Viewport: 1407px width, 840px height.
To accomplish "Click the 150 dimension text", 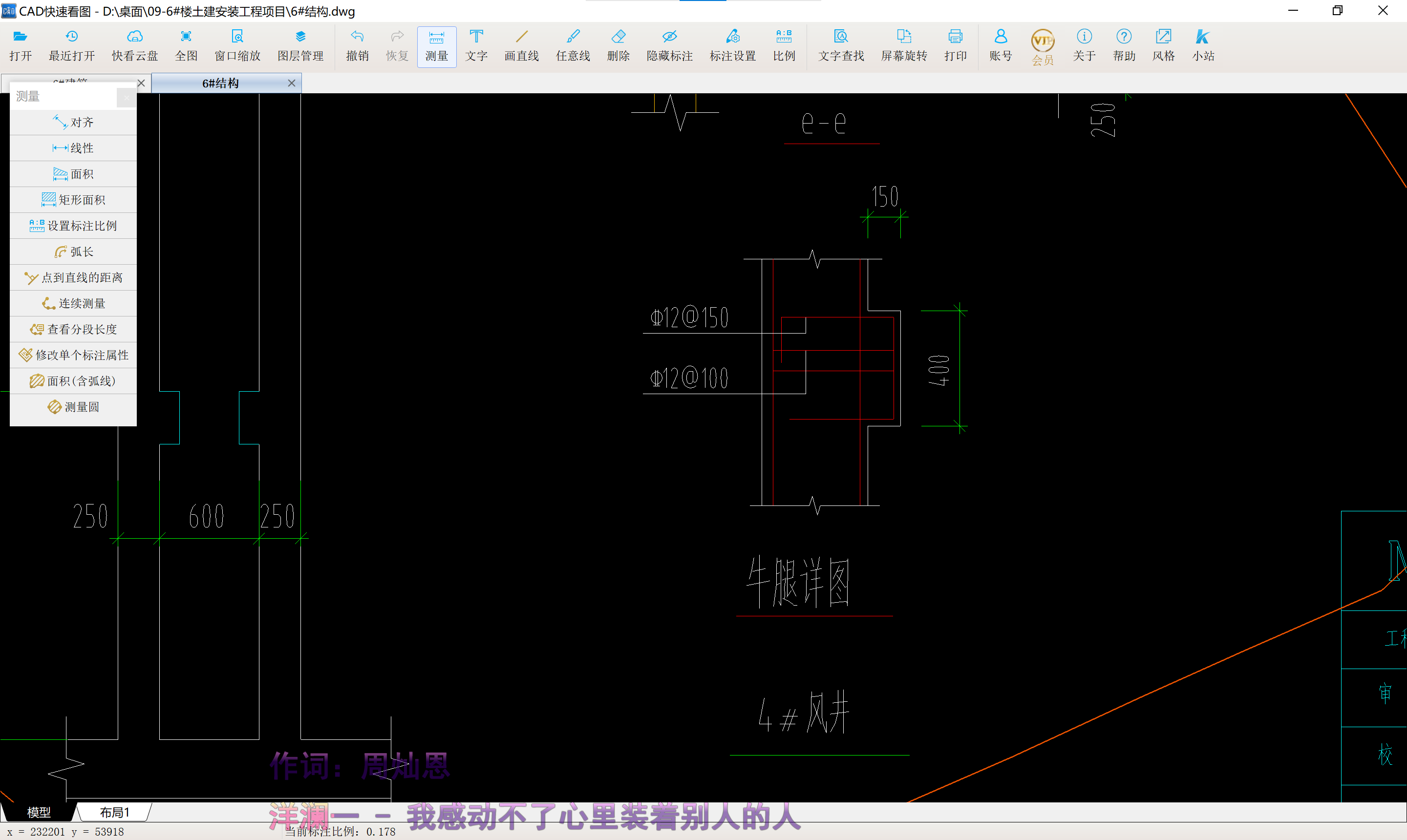I will click(884, 196).
